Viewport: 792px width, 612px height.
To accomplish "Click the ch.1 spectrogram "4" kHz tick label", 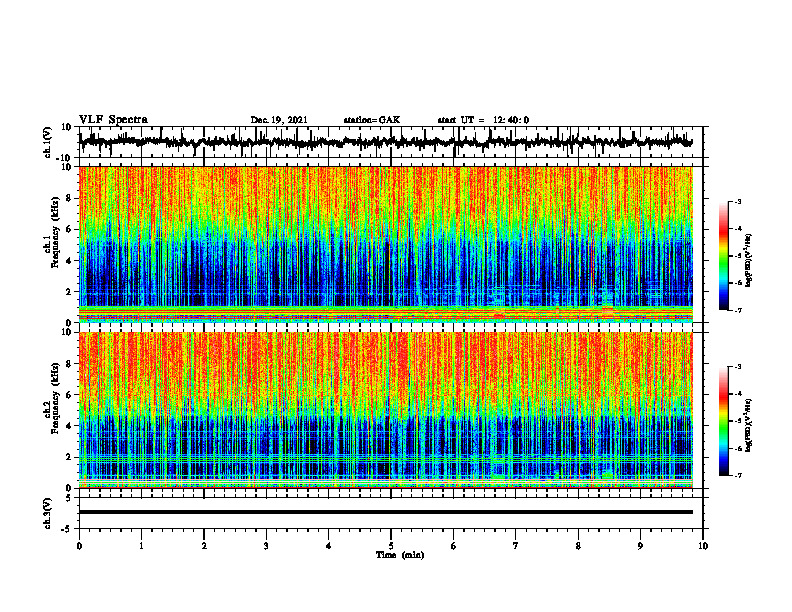I will tap(69, 261).
